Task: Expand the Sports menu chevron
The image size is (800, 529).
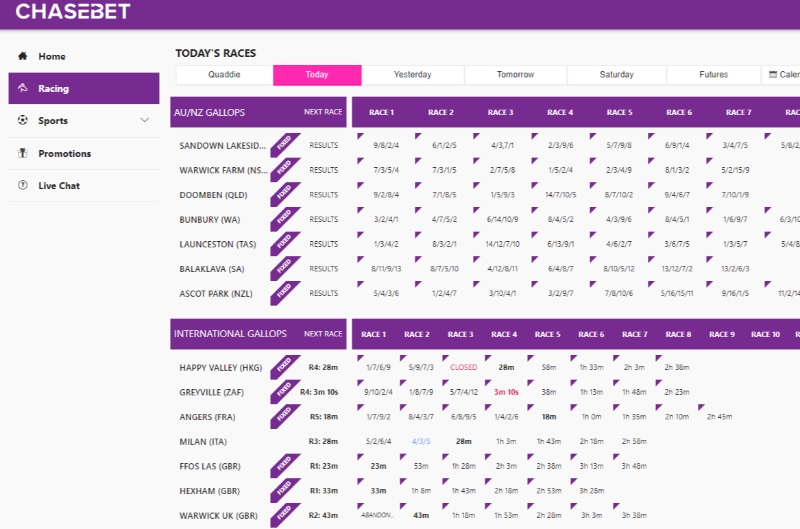Action: pos(145,120)
